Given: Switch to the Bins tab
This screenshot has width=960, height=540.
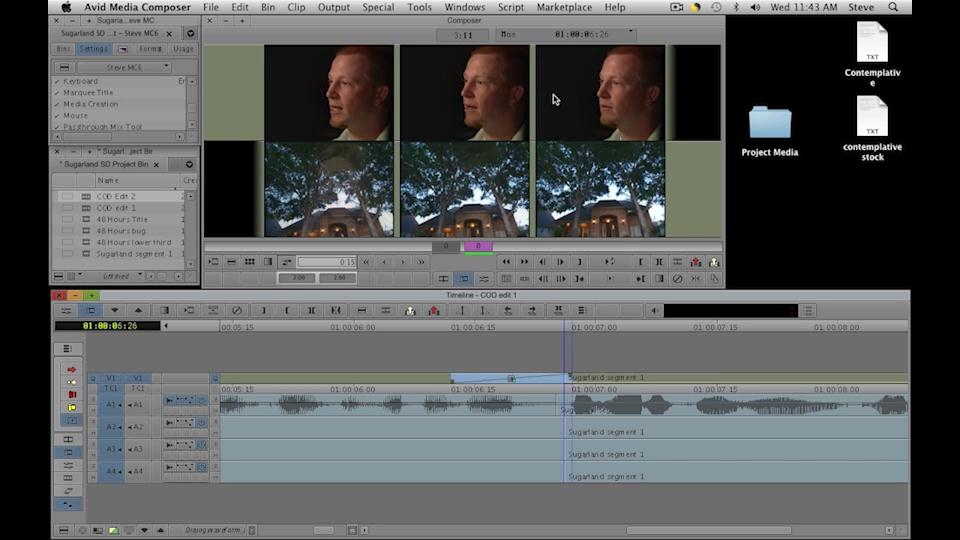Looking at the screenshot, I should point(64,48).
